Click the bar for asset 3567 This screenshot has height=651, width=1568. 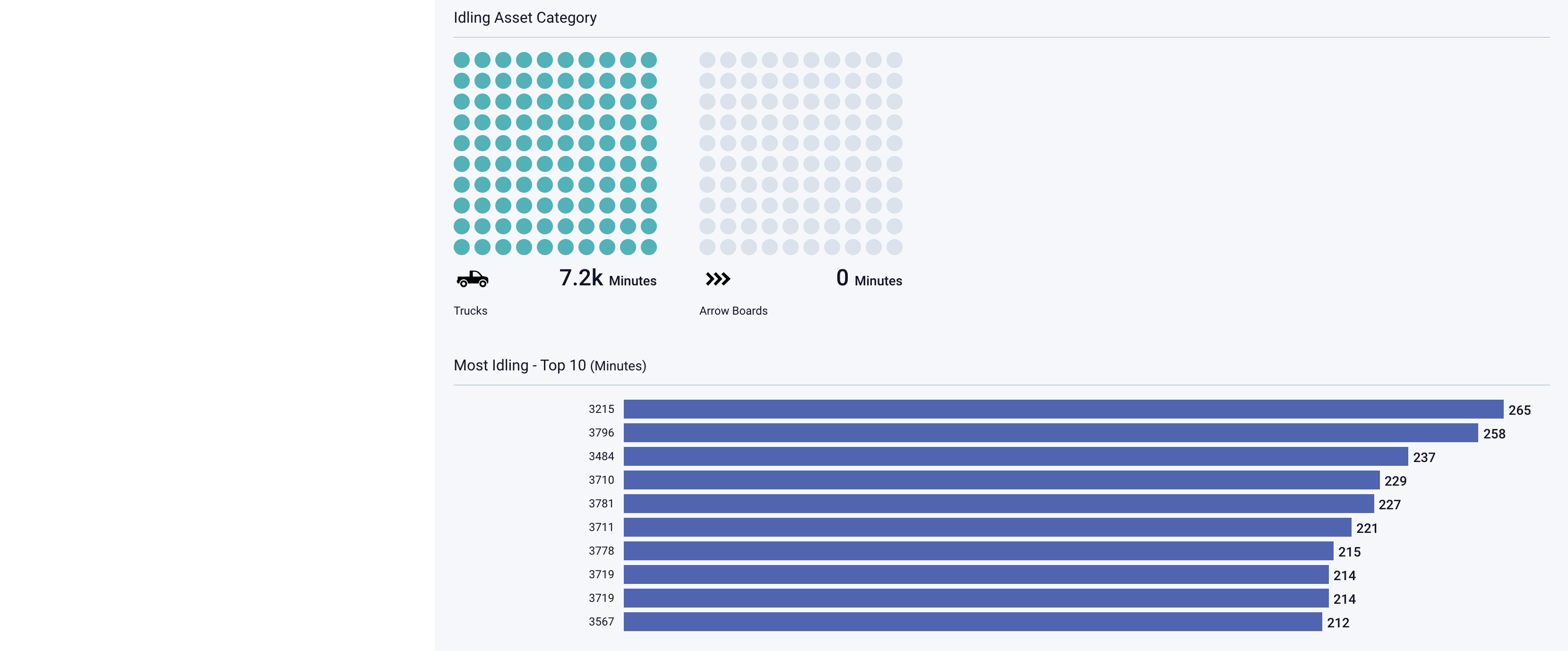click(x=973, y=622)
